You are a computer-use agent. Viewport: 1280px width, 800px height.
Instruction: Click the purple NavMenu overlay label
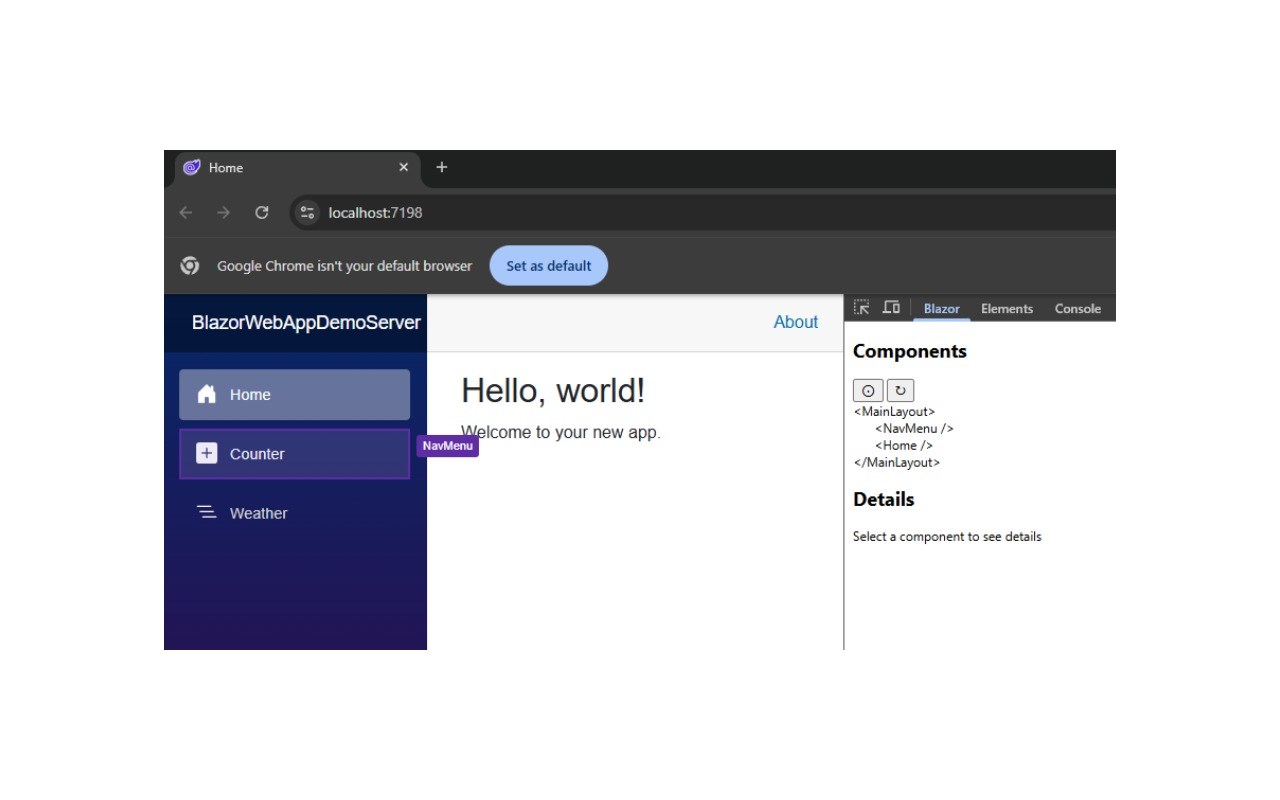coord(448,446)
